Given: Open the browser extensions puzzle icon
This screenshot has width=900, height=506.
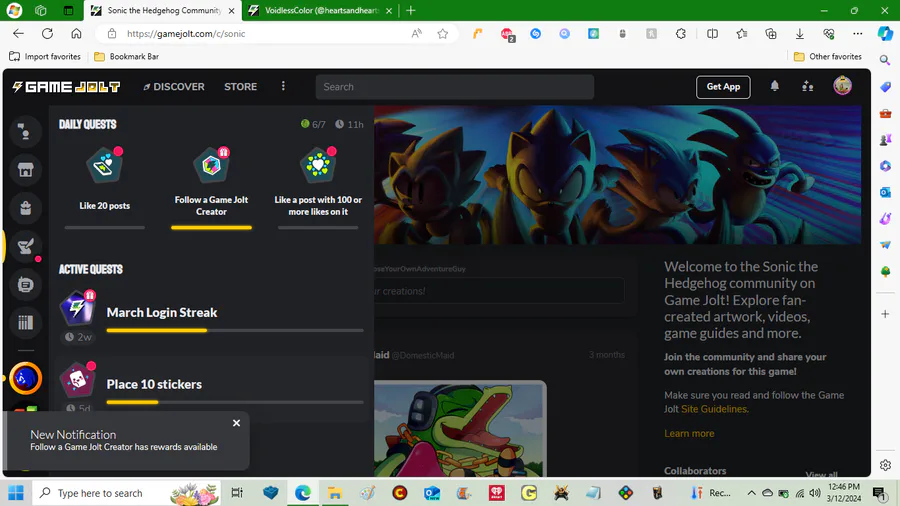Looking at the screenshot, I should click(681, 33).
